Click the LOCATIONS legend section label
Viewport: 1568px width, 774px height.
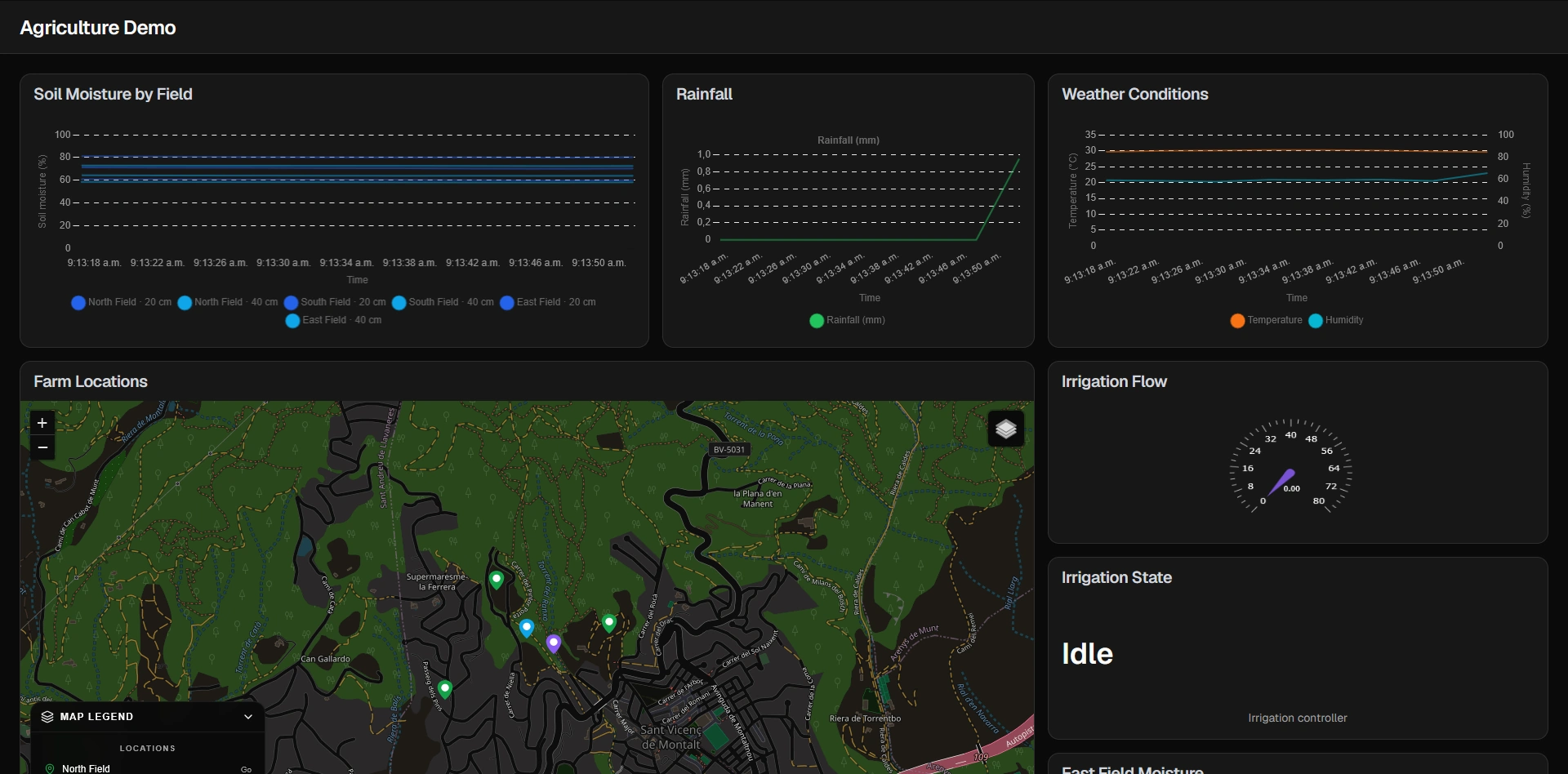pos(148,748)
